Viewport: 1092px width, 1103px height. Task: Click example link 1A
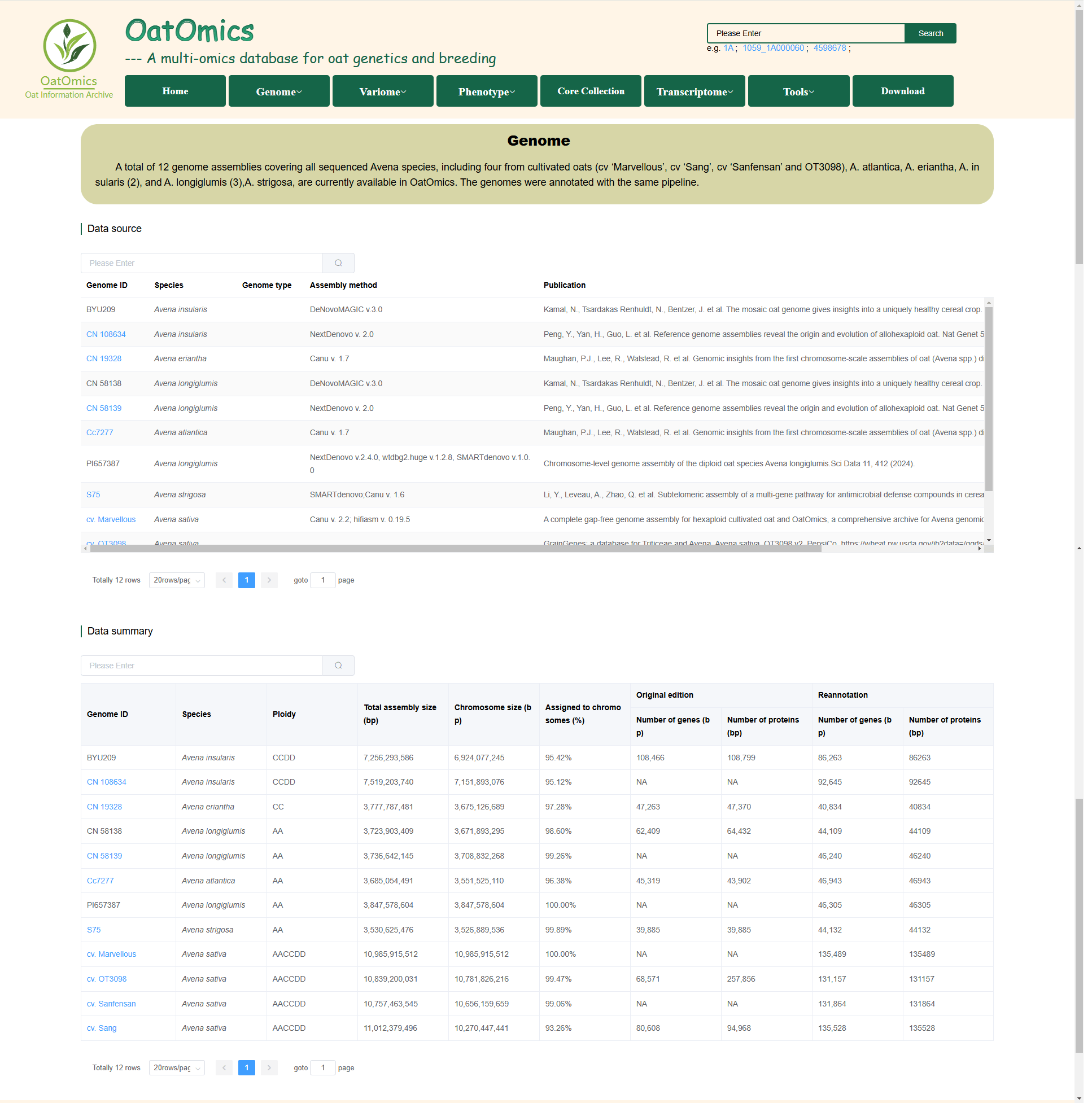728,48
